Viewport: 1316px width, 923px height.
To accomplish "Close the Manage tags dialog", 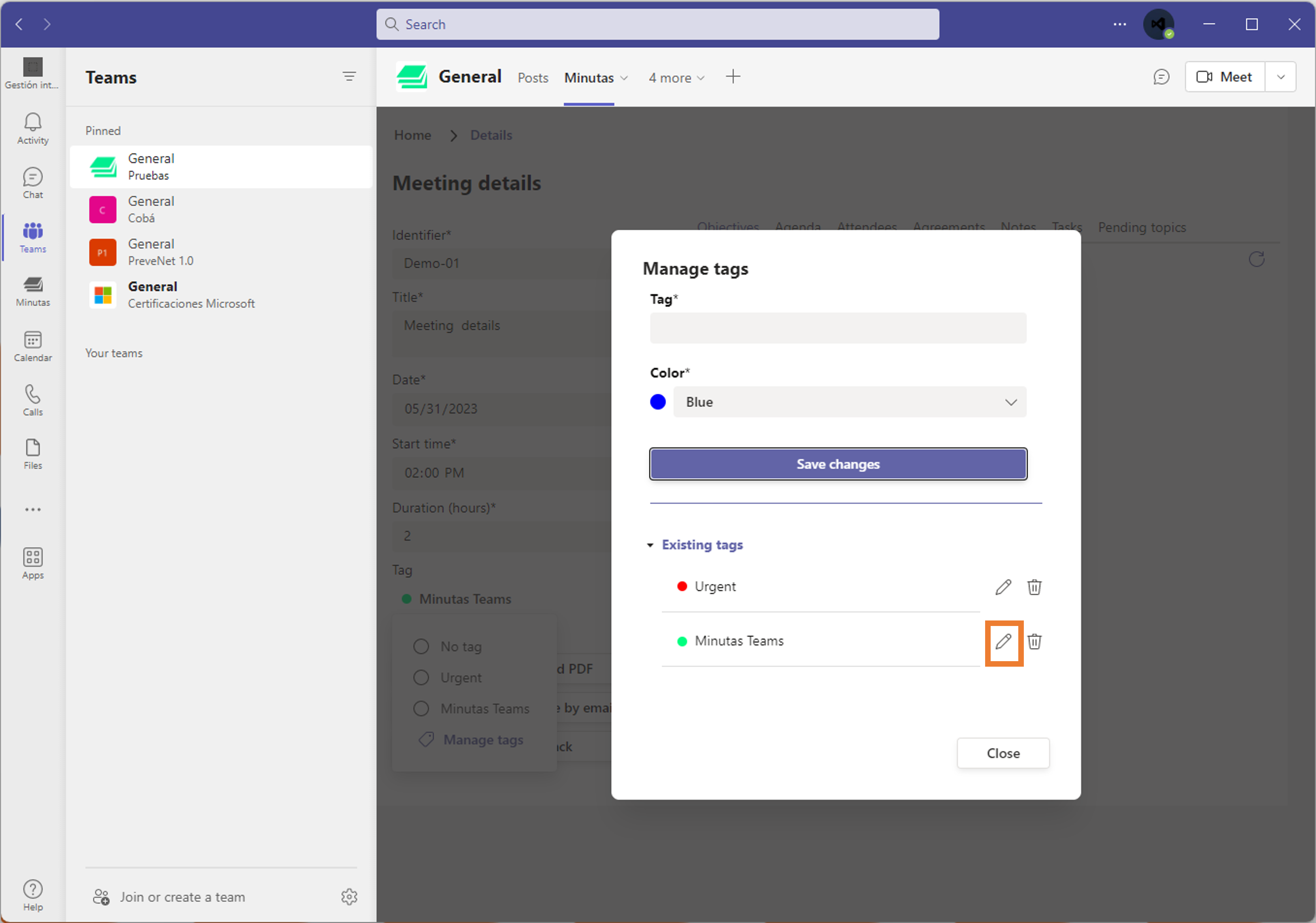I will coord(1003,753).
